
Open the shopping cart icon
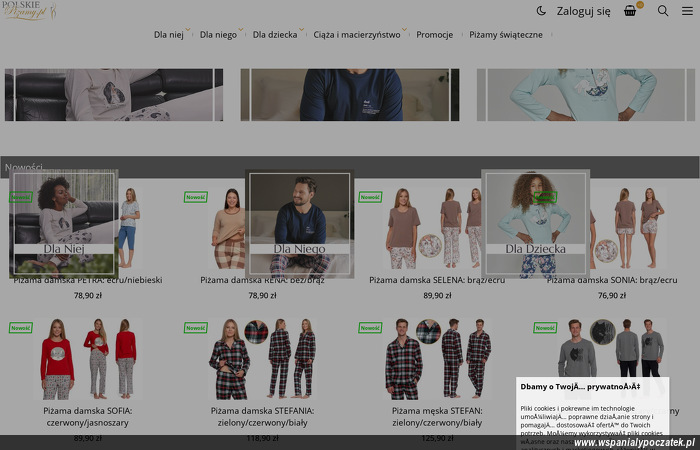pos(630,11)
